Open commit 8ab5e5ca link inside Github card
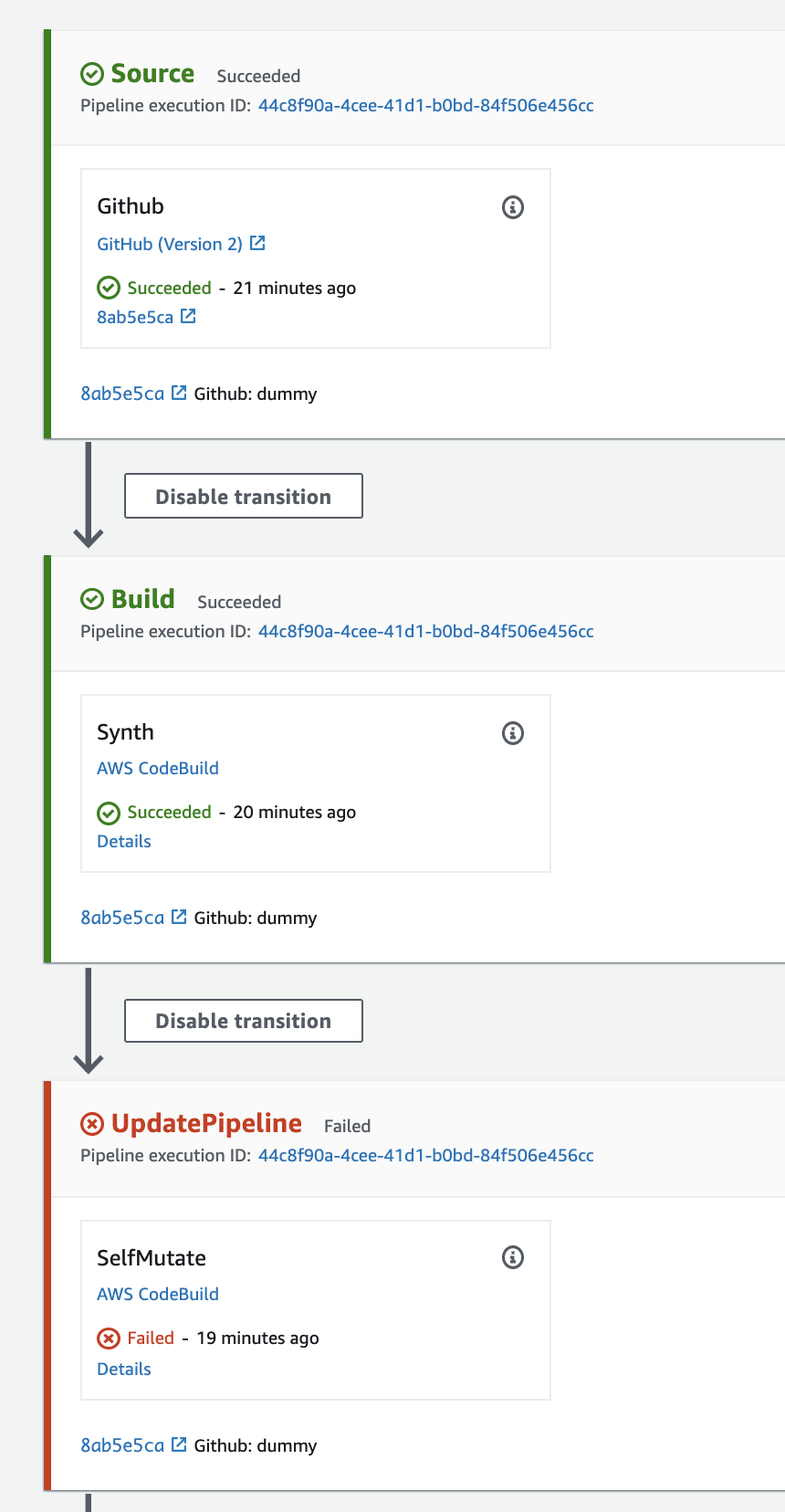This screenshot has width=785, height=1512. pyautogui.click(x=135, y=317)
